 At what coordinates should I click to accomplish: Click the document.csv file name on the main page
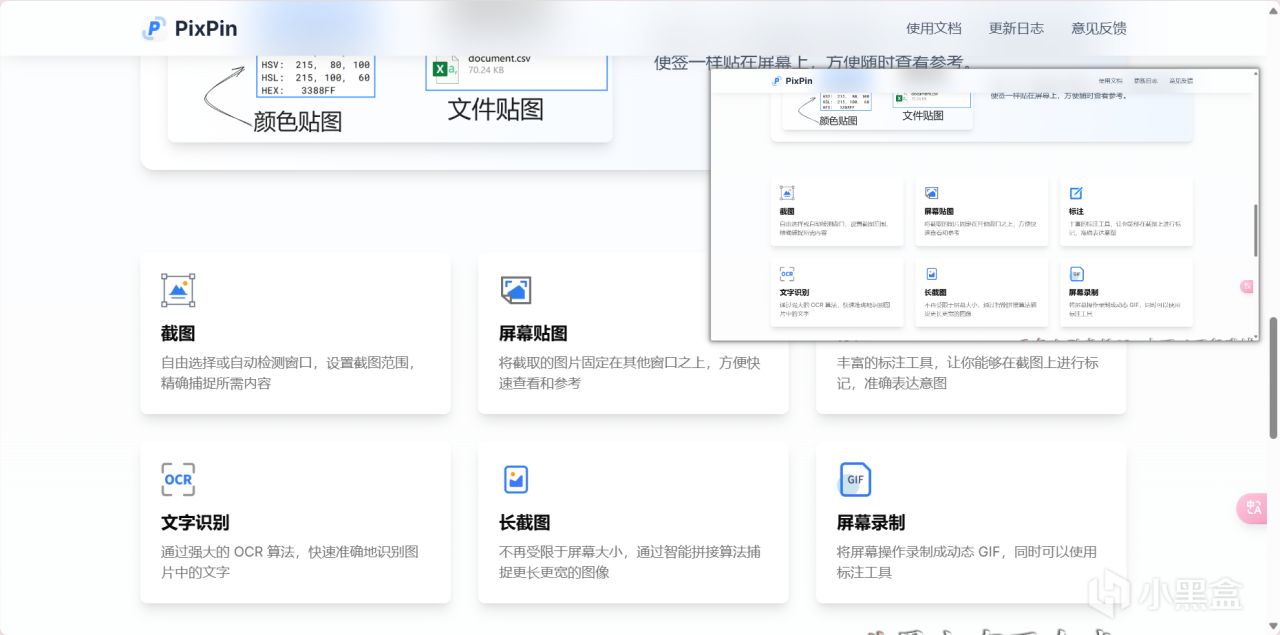pos(499,58)
